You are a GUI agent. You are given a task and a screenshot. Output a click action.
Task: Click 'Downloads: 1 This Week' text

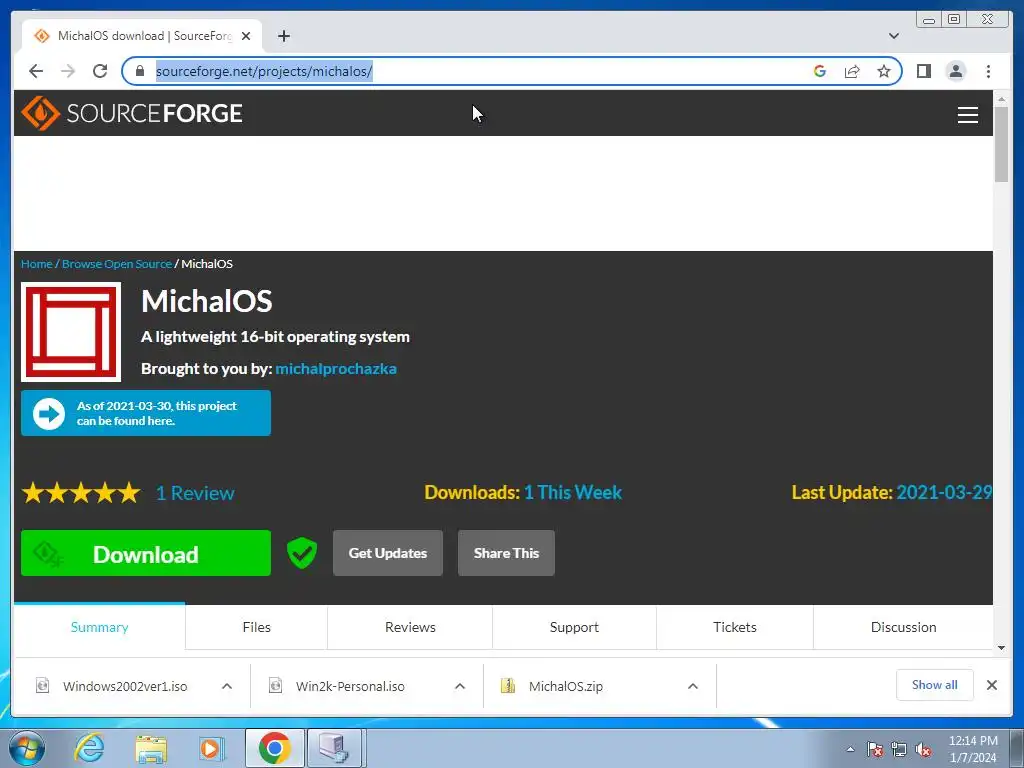click(x=523, y=492)
